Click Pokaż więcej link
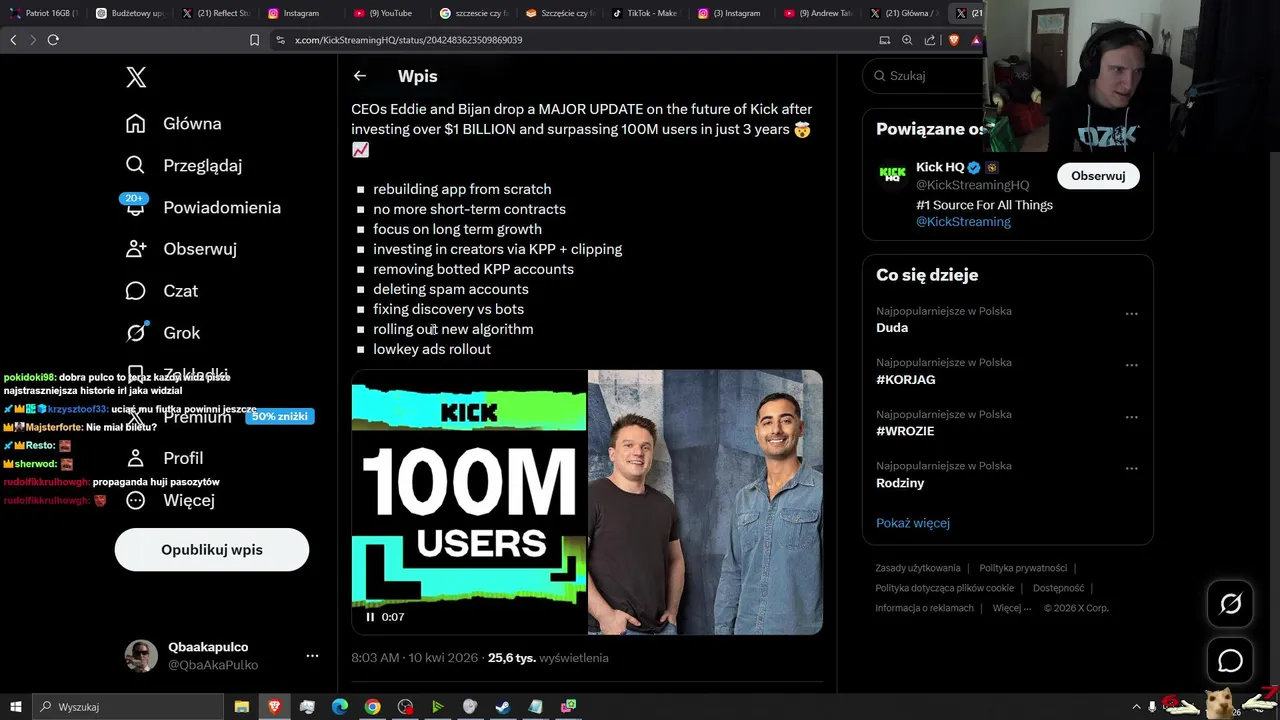1280x720 pixels. click(x=913, y=523)
